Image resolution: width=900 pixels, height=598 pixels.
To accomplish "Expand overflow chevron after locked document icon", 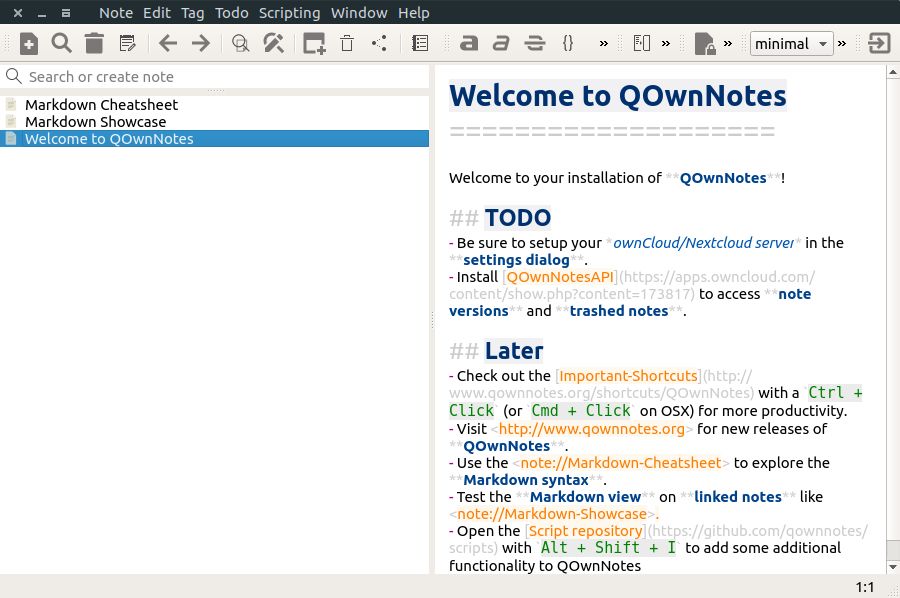I will pos(728,44).
